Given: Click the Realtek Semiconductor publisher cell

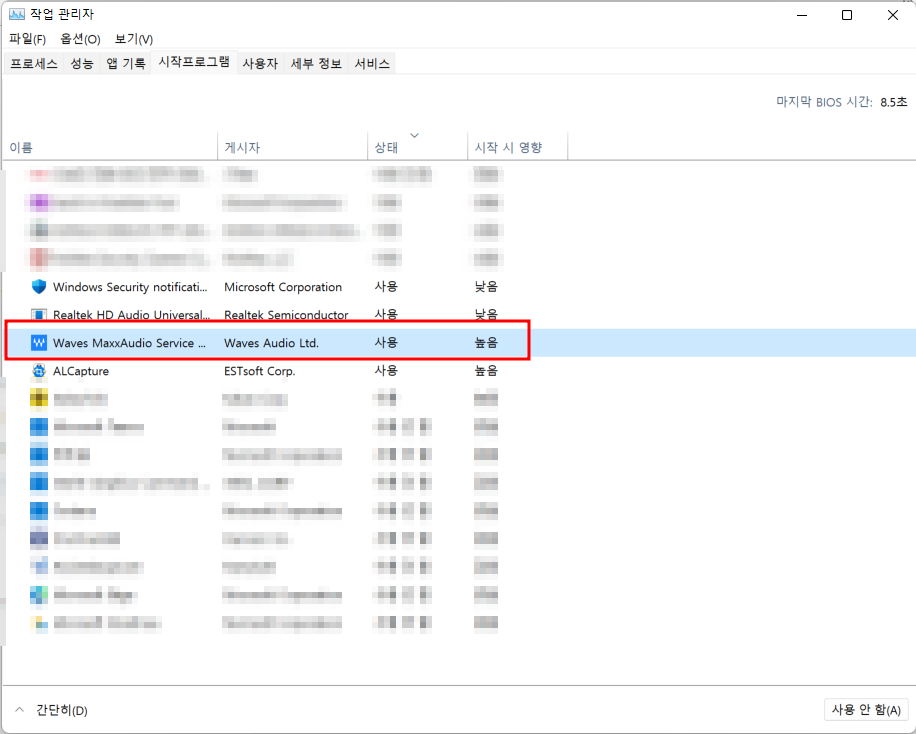Looking at the screenshot, I should [x=286, y=315].
